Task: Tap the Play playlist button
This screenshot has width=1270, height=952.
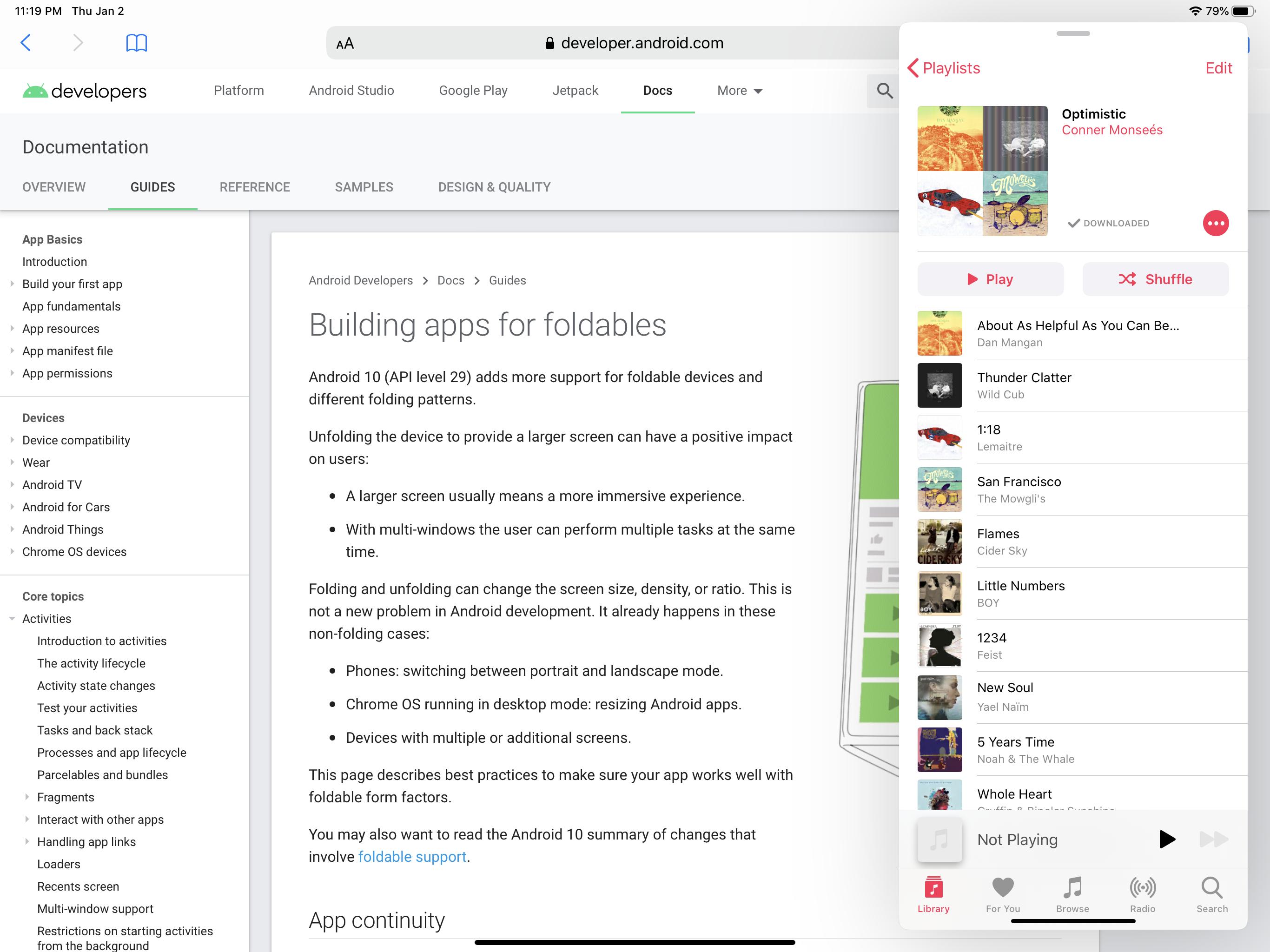Action: (991, 279)
